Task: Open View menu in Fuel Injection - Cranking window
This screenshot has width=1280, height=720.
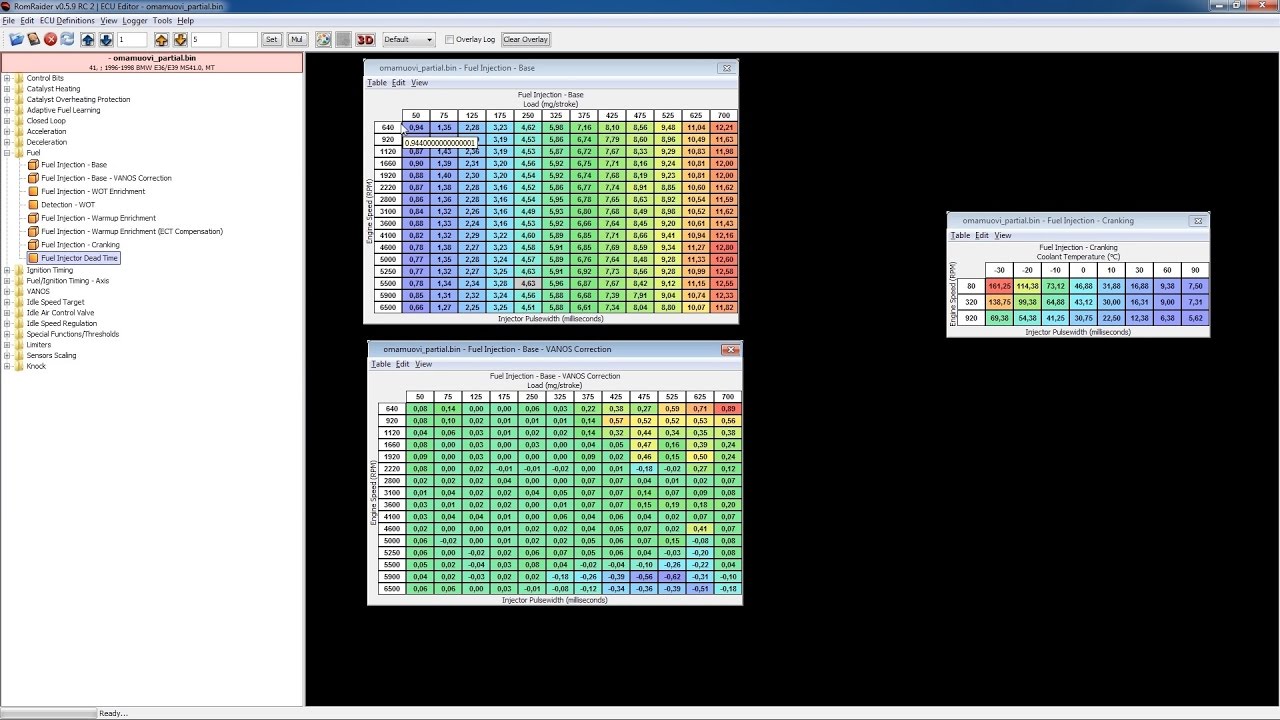Action: pos(1003,235)
